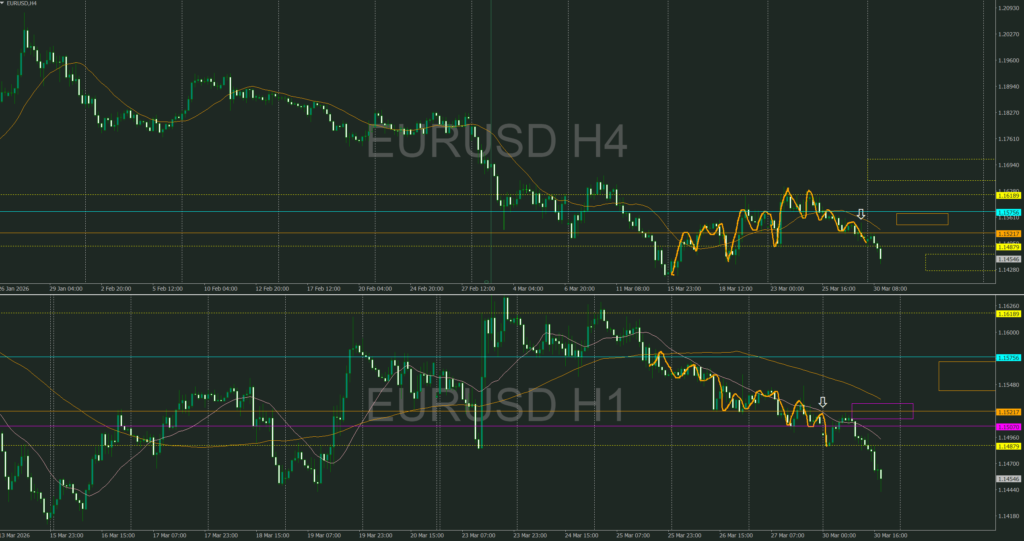Select the orange 1.15217 price tag on H1 chart
The width and height of the screenshot is (1024, 541).
click(x=1008, y=412)
